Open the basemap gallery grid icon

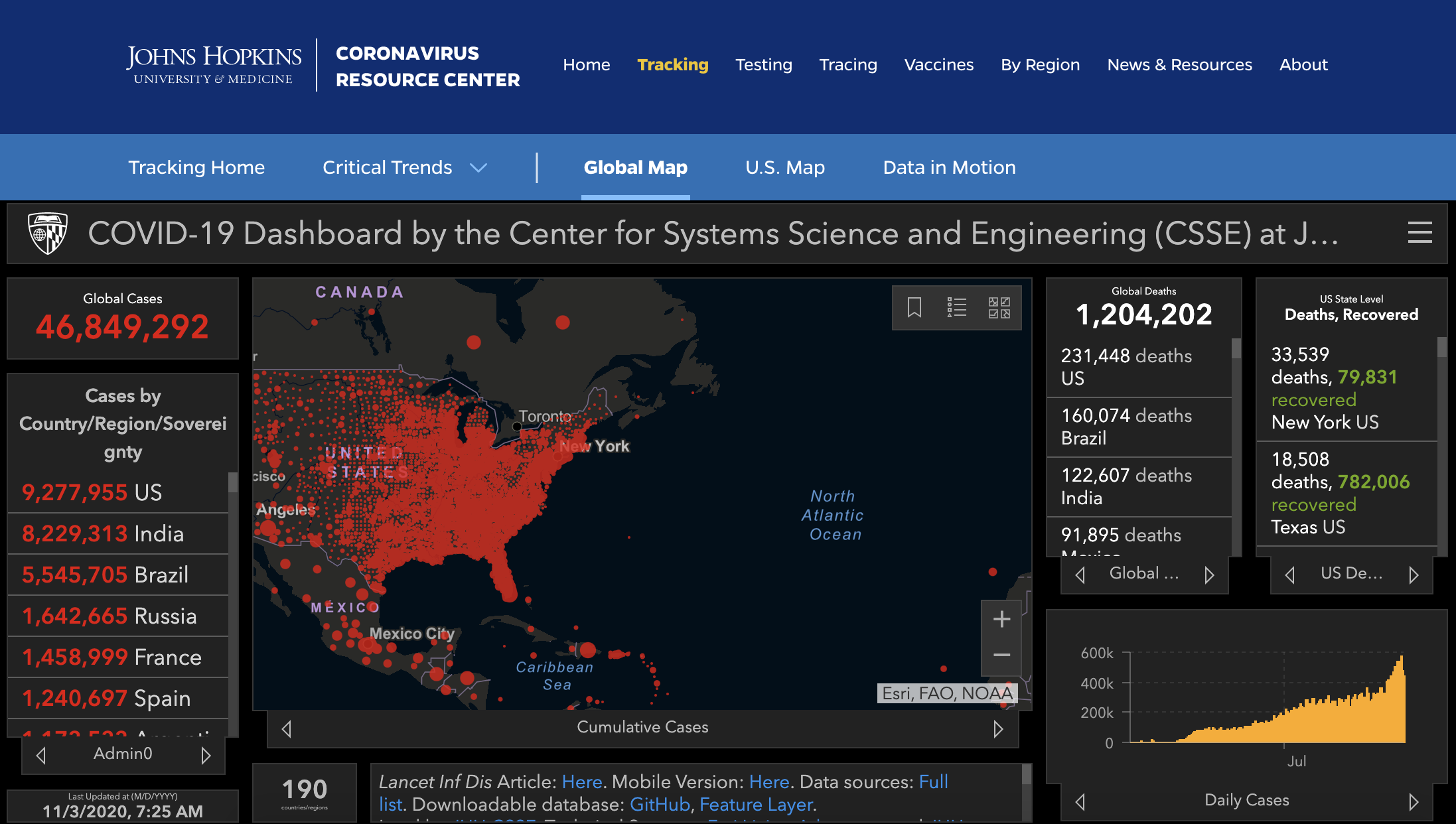point(999,307)
